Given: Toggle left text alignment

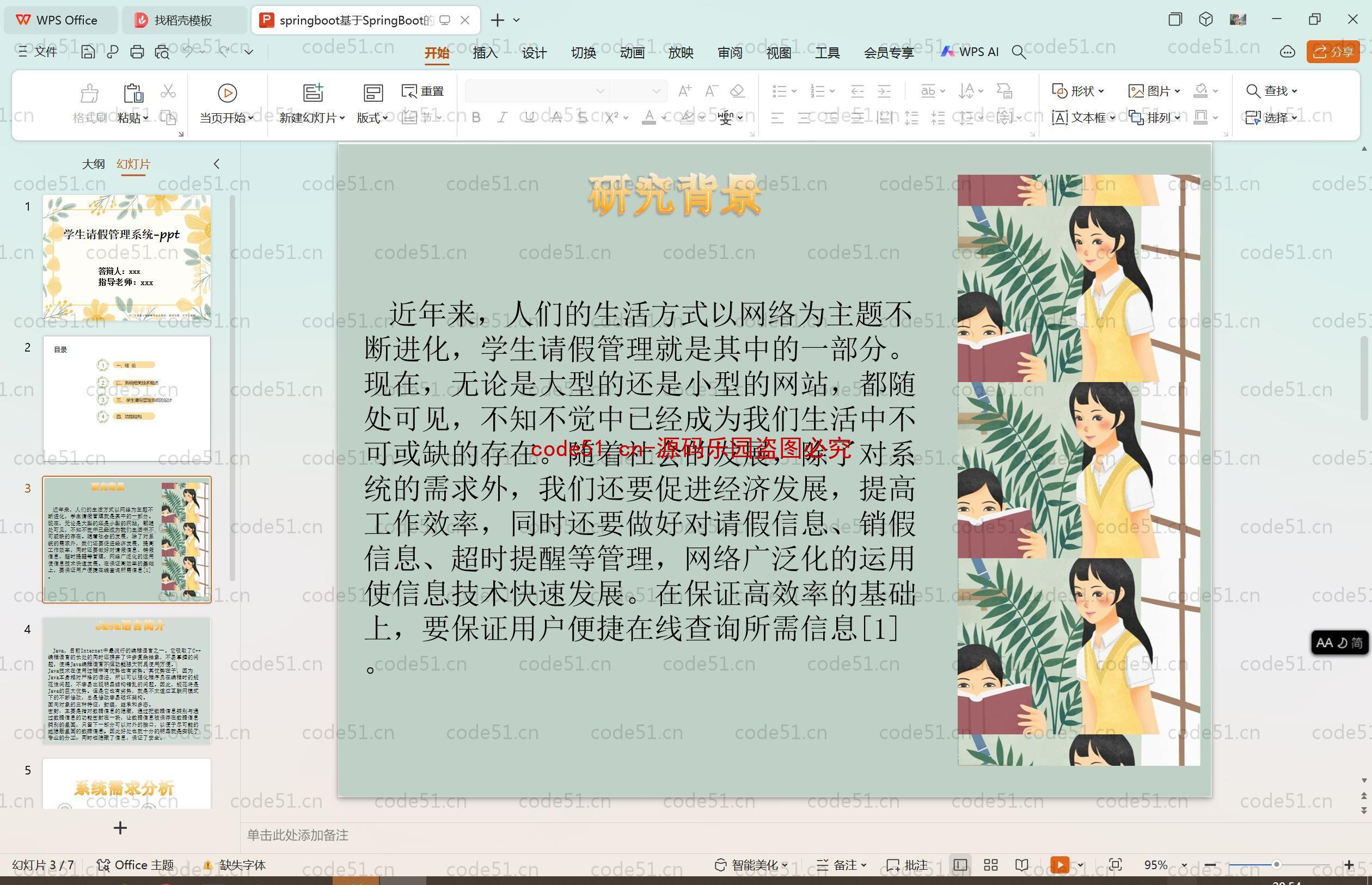Looking at the screenshot, I should click(x=777, y=118).
